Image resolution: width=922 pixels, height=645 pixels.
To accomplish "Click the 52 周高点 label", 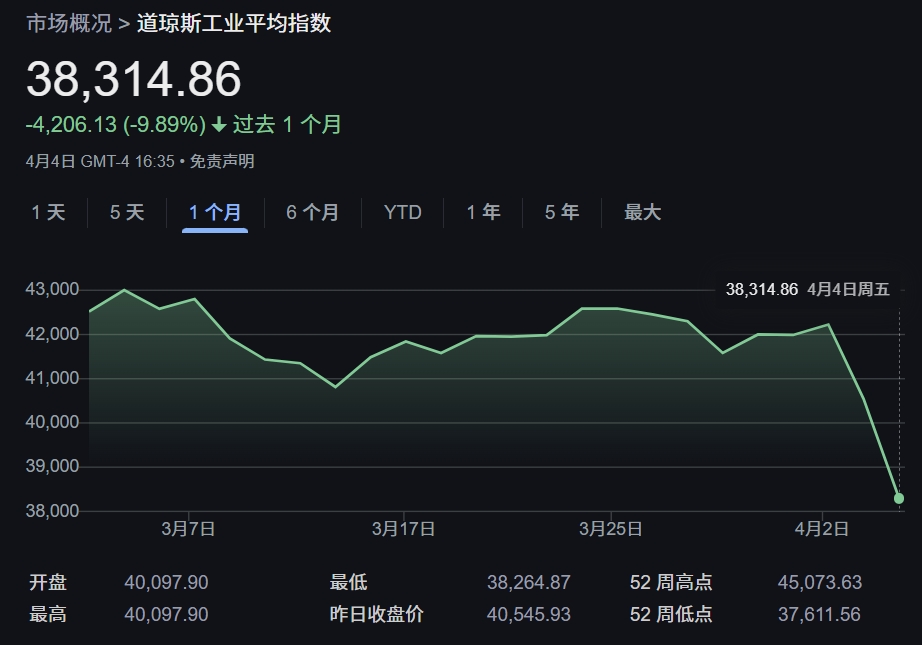I will click(671, 582).
